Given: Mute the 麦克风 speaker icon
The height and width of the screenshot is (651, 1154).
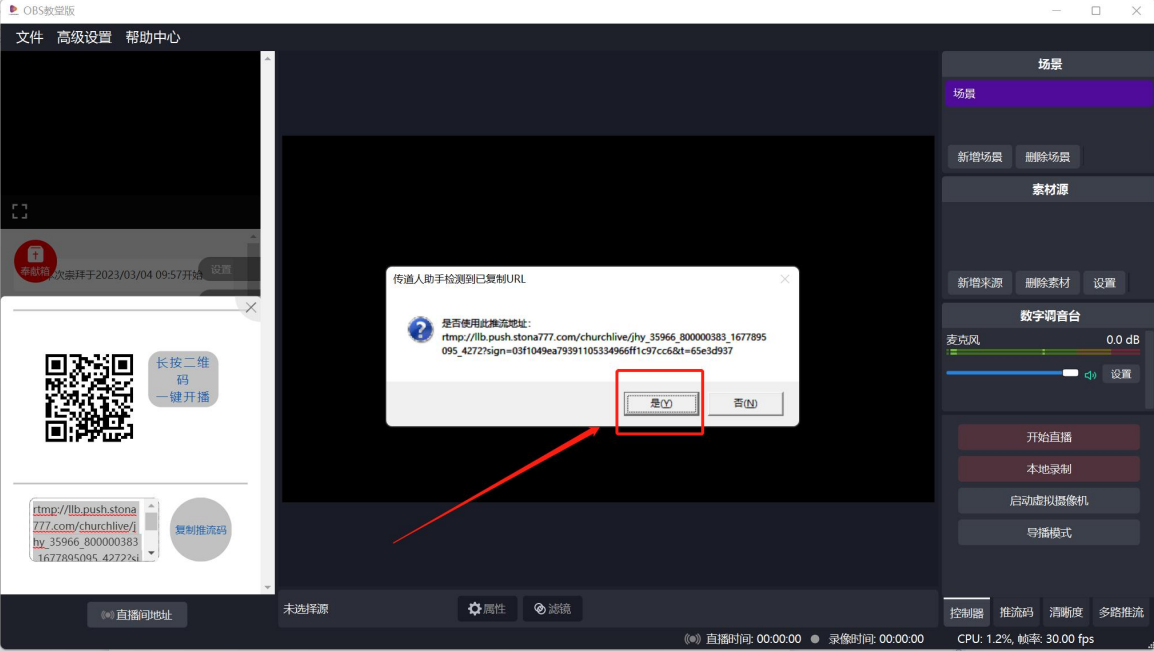Looking at the screenshot, I should tap(1090, 375).
